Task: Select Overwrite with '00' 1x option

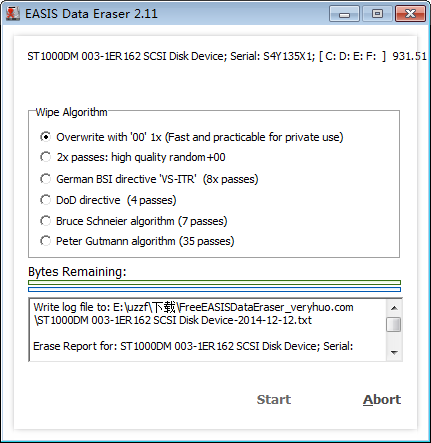Action: click(x=191, y=137)
